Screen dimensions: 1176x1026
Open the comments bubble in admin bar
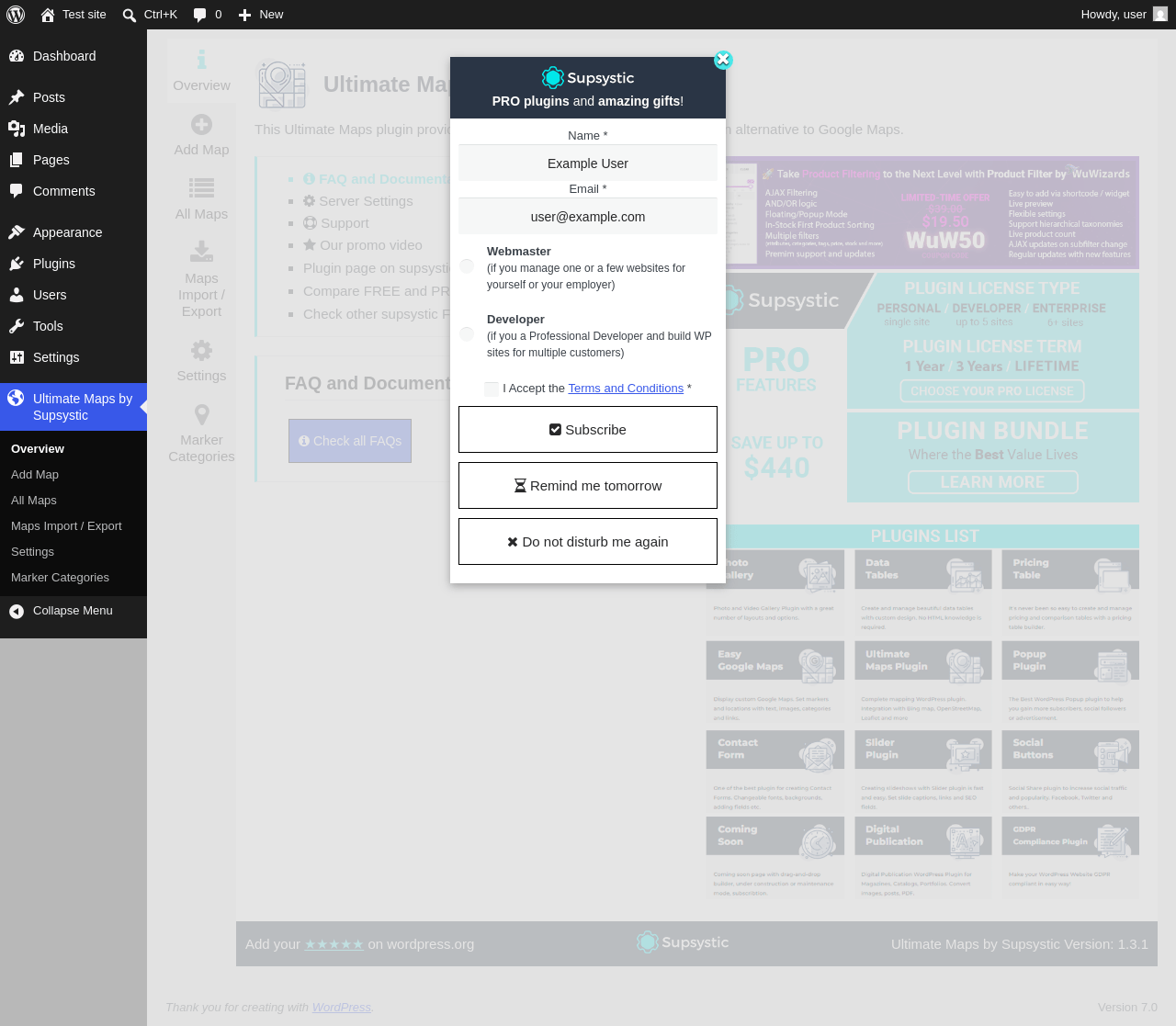pyautogui.click(x=199, y=15)
